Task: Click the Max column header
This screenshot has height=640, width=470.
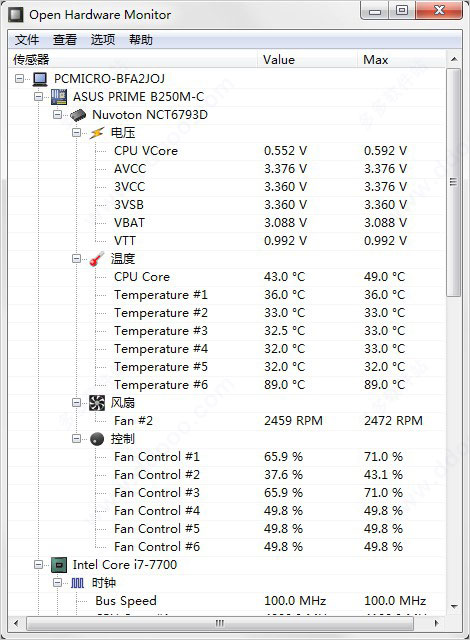Action: [401, 60]
